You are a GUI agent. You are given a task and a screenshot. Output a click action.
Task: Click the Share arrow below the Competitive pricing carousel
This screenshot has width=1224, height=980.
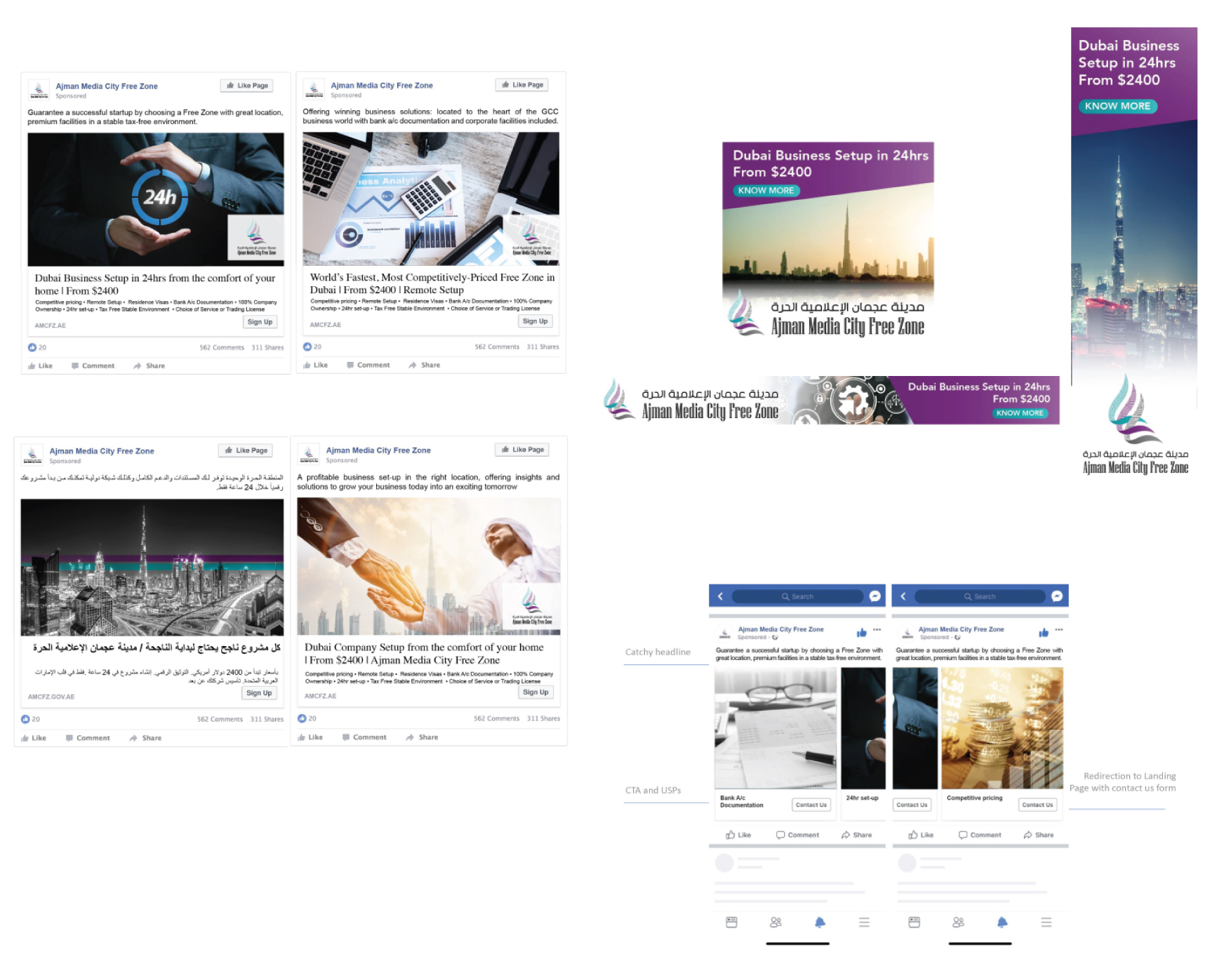(1027, 835)
